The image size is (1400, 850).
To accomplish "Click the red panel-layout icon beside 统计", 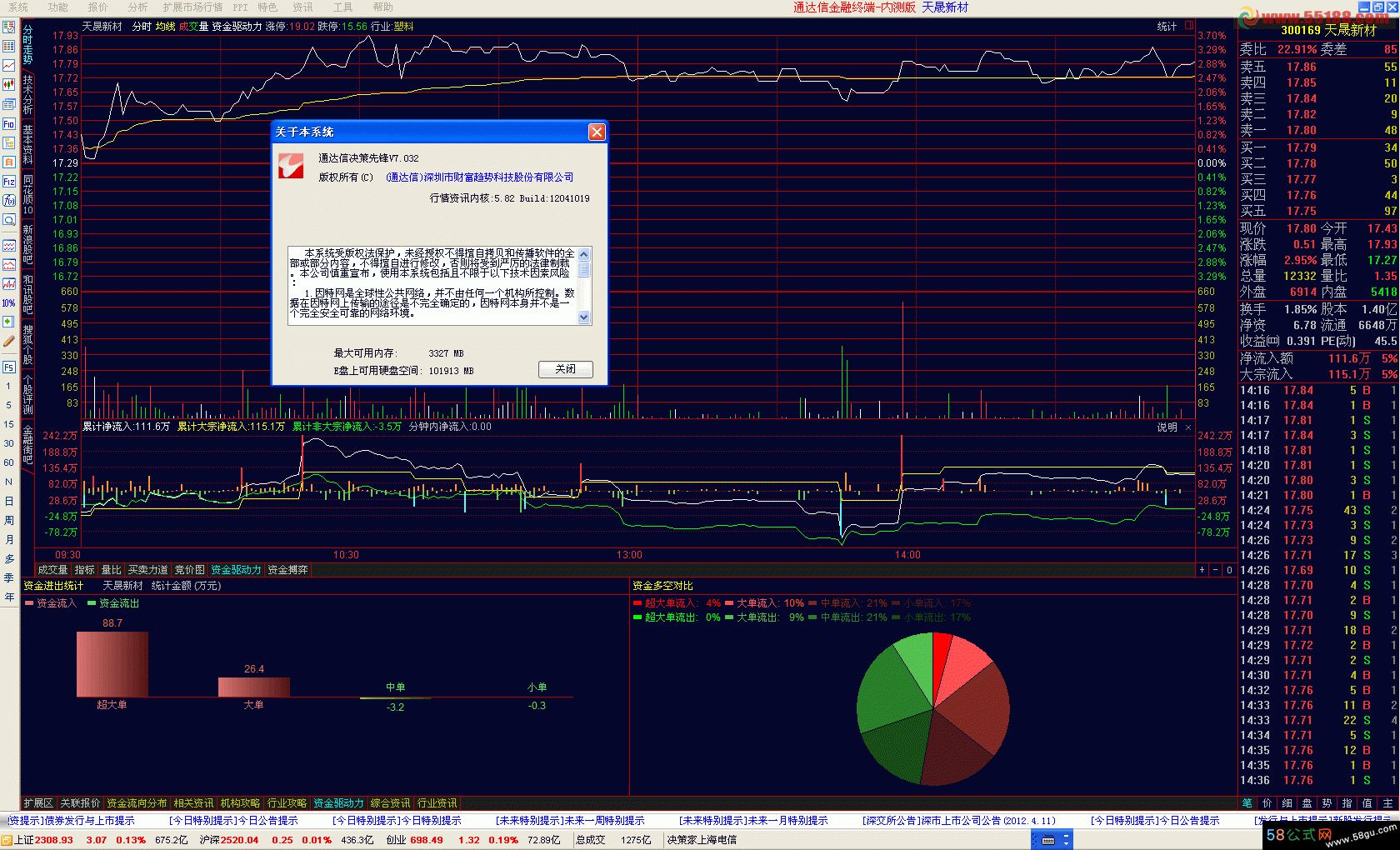I will click(x=1189, y=26).
